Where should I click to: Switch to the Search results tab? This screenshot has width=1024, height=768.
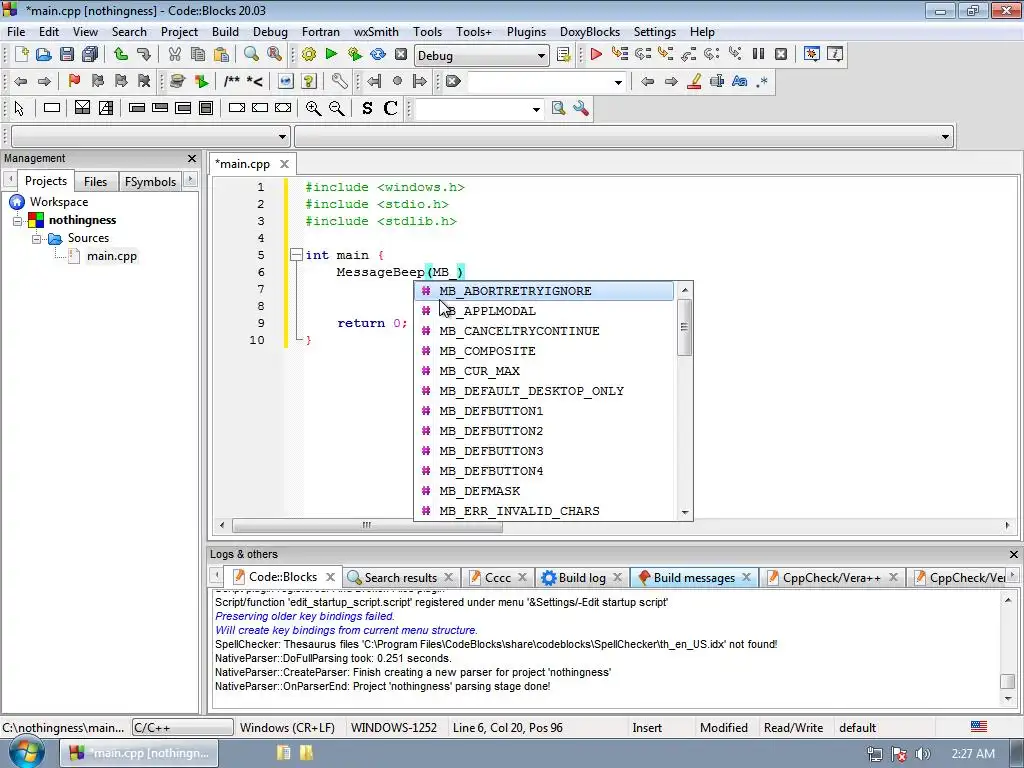(400, 577)
